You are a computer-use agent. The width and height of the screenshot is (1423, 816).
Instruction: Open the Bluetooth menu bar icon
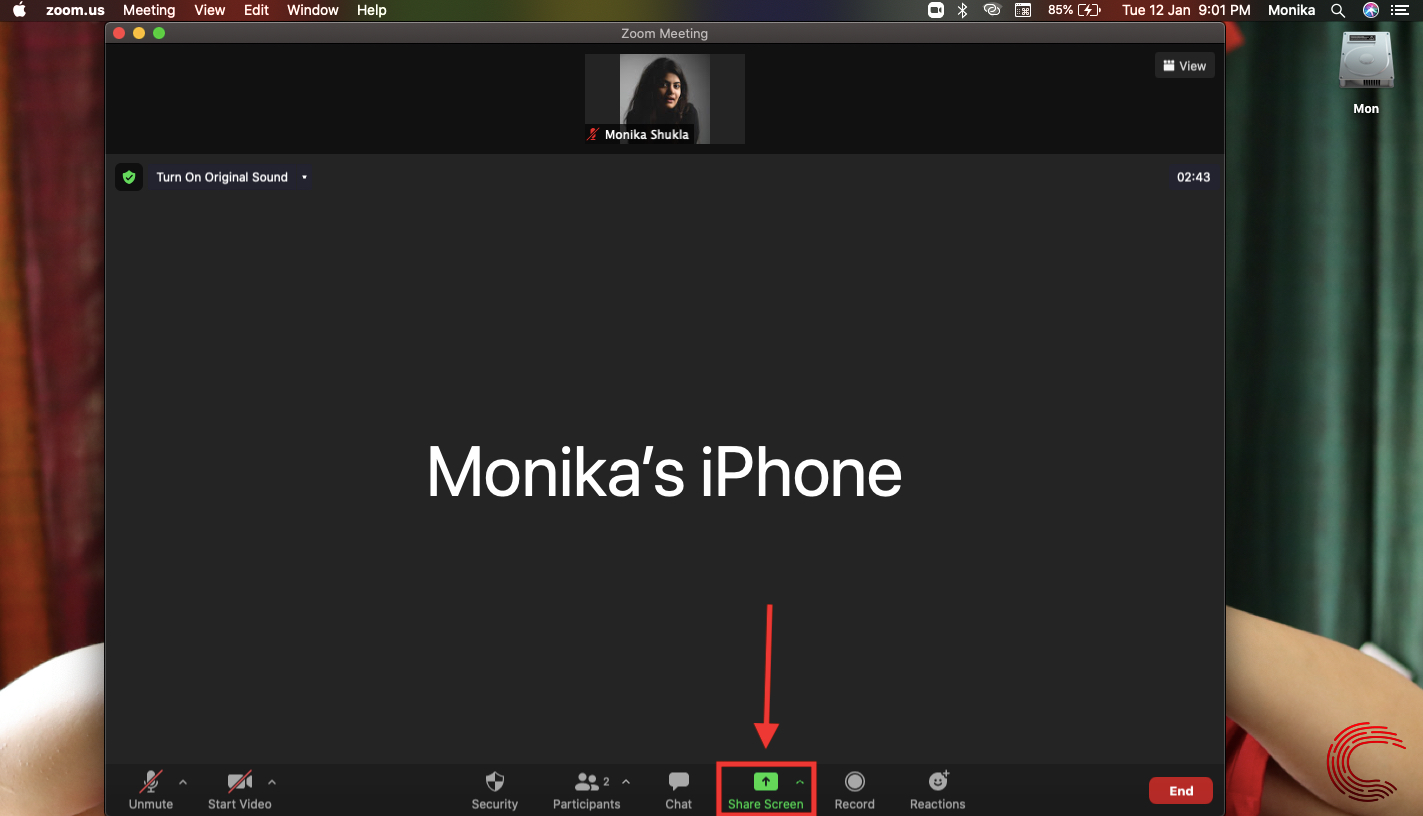963,10
